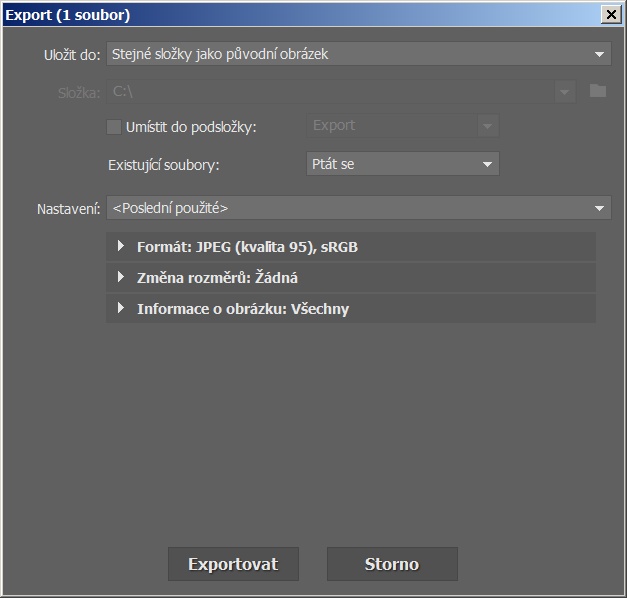Click the folder browse icon

(x=598, y=92)
